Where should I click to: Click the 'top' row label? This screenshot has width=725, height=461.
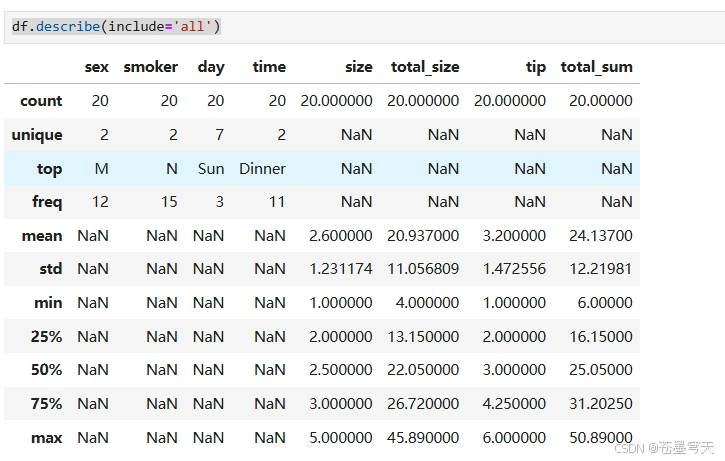click(x=49, y=169)
